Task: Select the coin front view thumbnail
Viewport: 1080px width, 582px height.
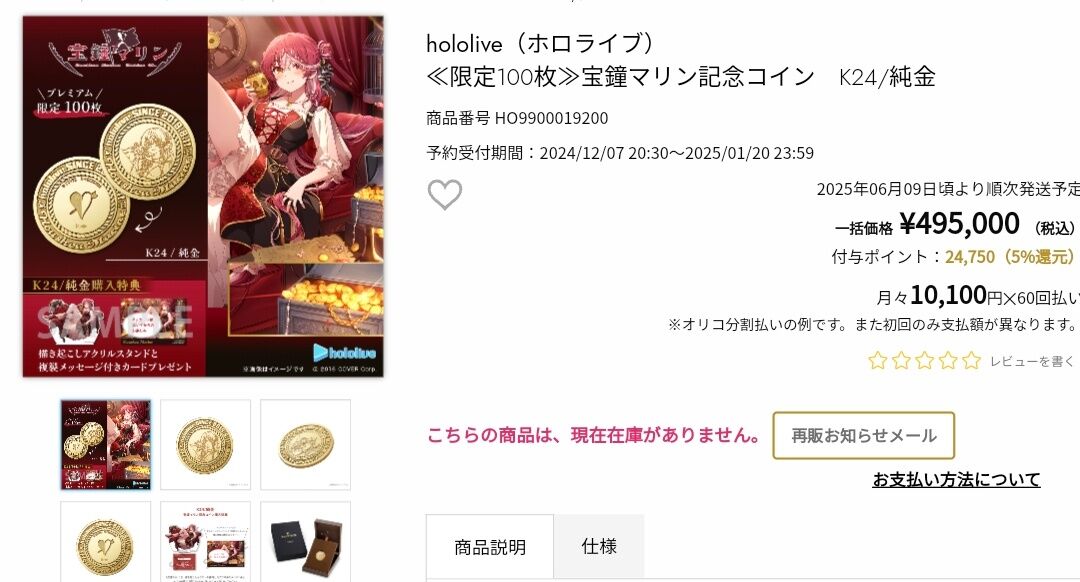Action: 205,444
